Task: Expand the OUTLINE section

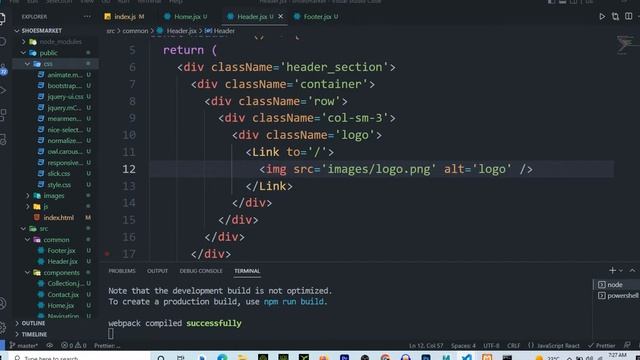Action: [x=33, y=323]
